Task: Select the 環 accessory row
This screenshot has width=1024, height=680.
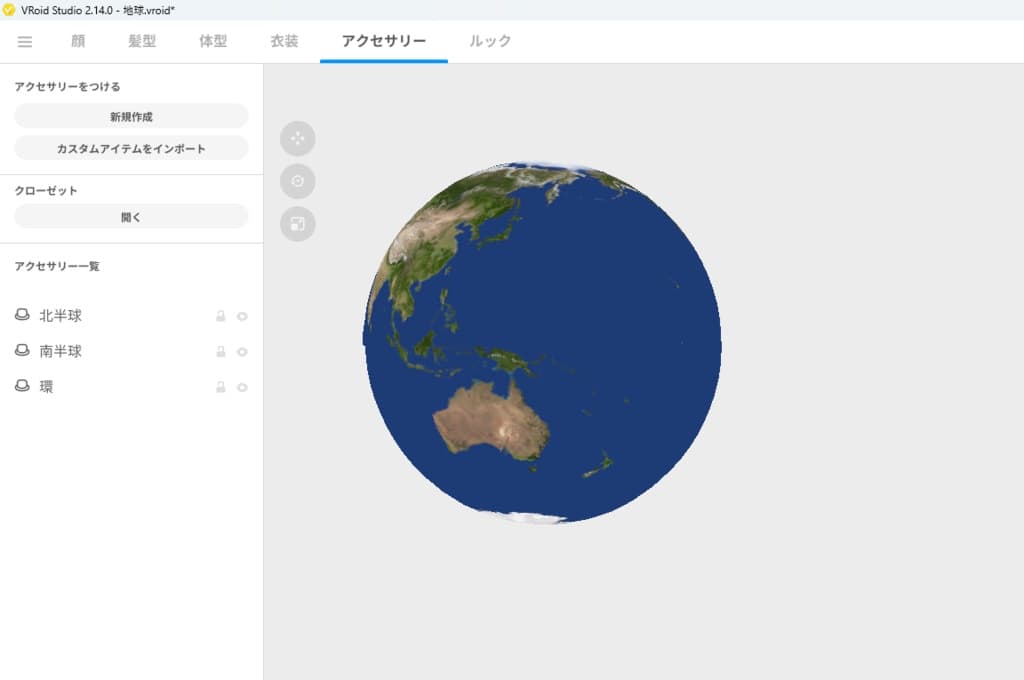Action: [x=131, y=386]
